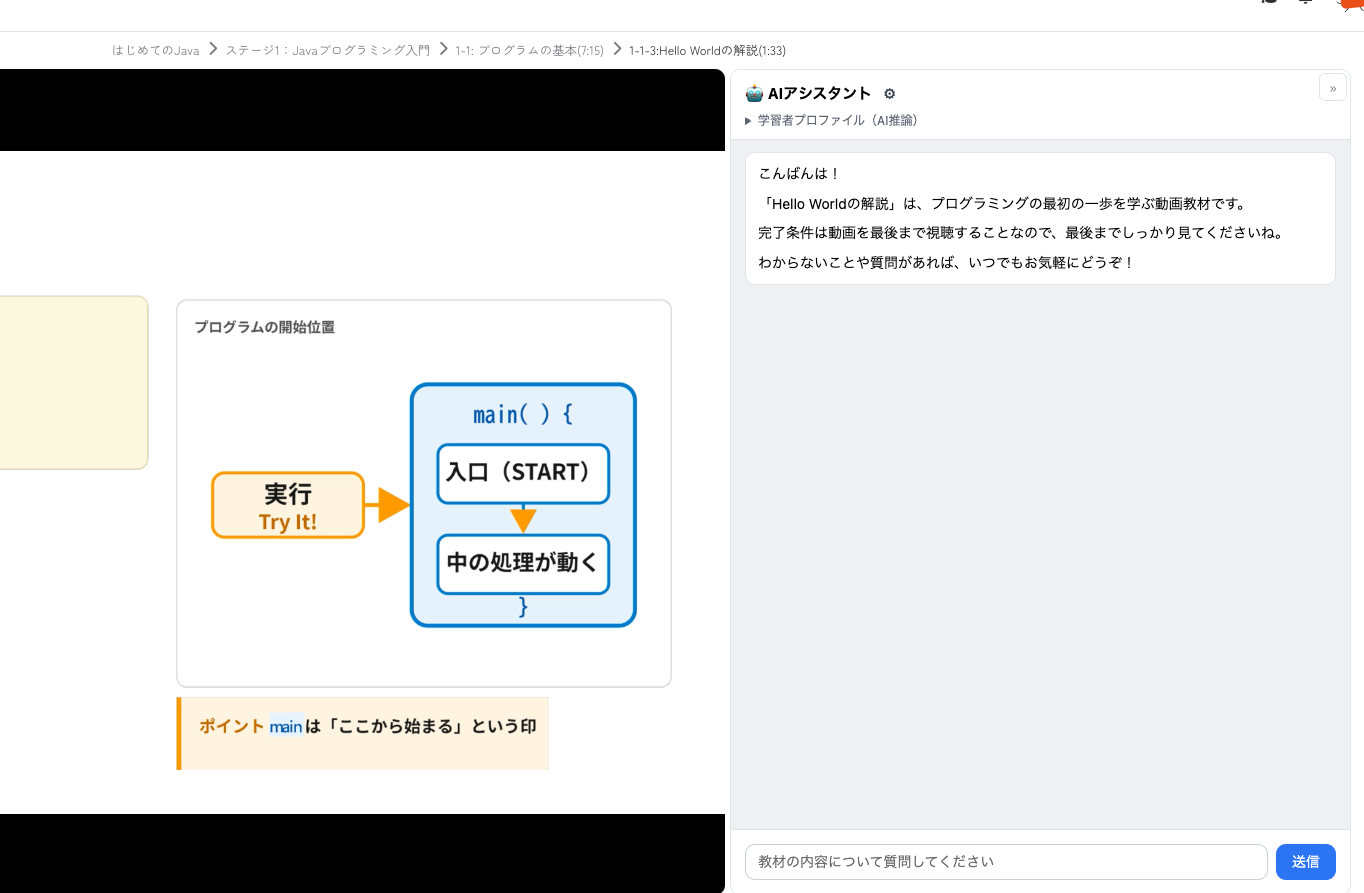Click the わからないことや質問があれば message line
Screen dimensions: 1364x893
pos(947,263)
